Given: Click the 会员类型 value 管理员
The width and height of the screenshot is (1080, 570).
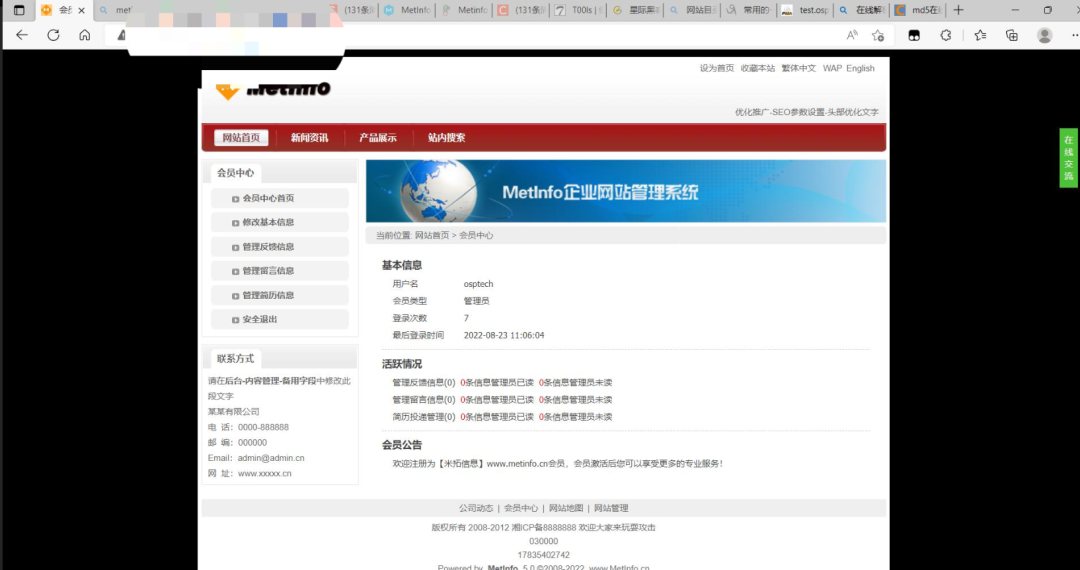Looking at the screenshot, I should (477, 301).
